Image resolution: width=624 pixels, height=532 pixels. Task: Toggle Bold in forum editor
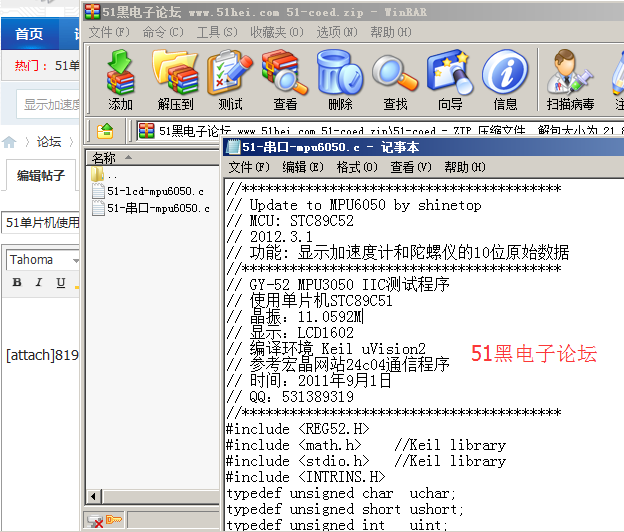point(17,282)
